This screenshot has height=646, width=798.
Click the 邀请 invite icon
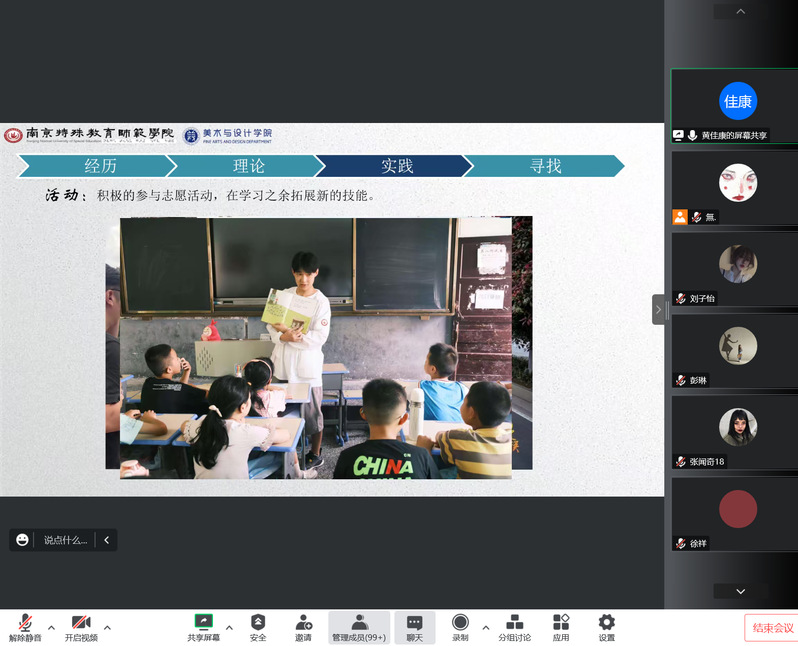coord(302,626)
